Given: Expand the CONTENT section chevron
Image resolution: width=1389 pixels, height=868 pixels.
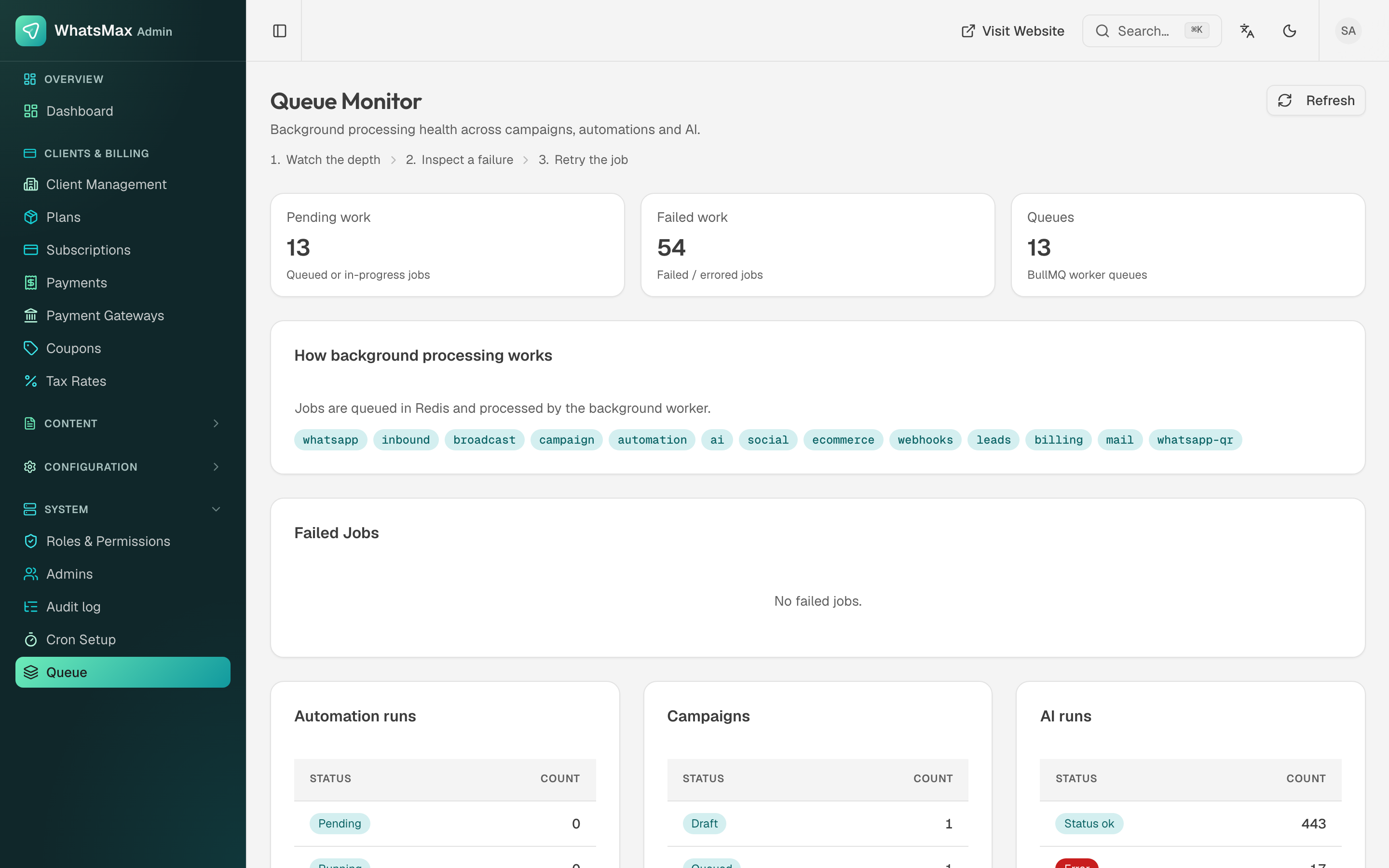Looking at the screenshot, I should 216,424.
